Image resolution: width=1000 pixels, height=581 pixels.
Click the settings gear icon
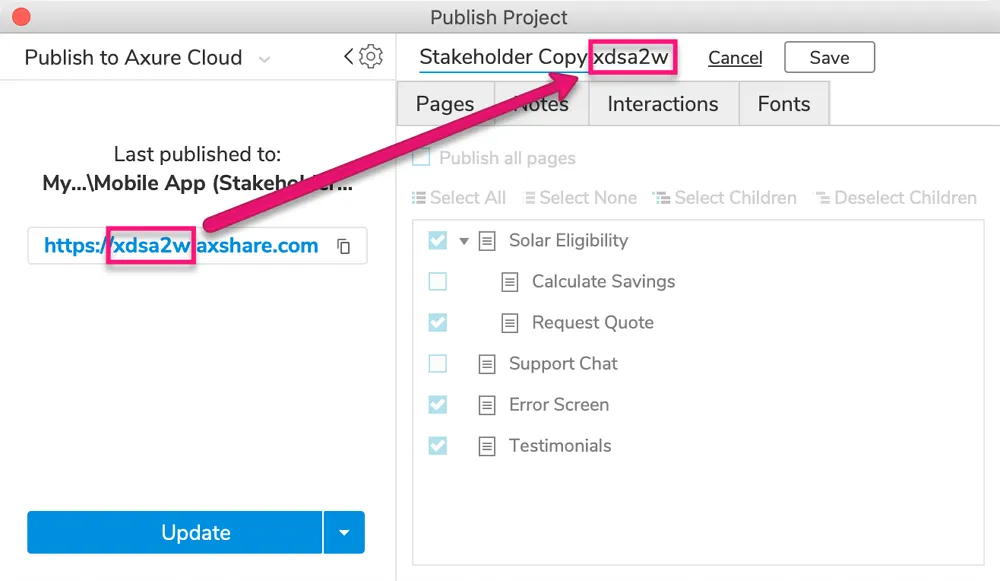(372, 57)
